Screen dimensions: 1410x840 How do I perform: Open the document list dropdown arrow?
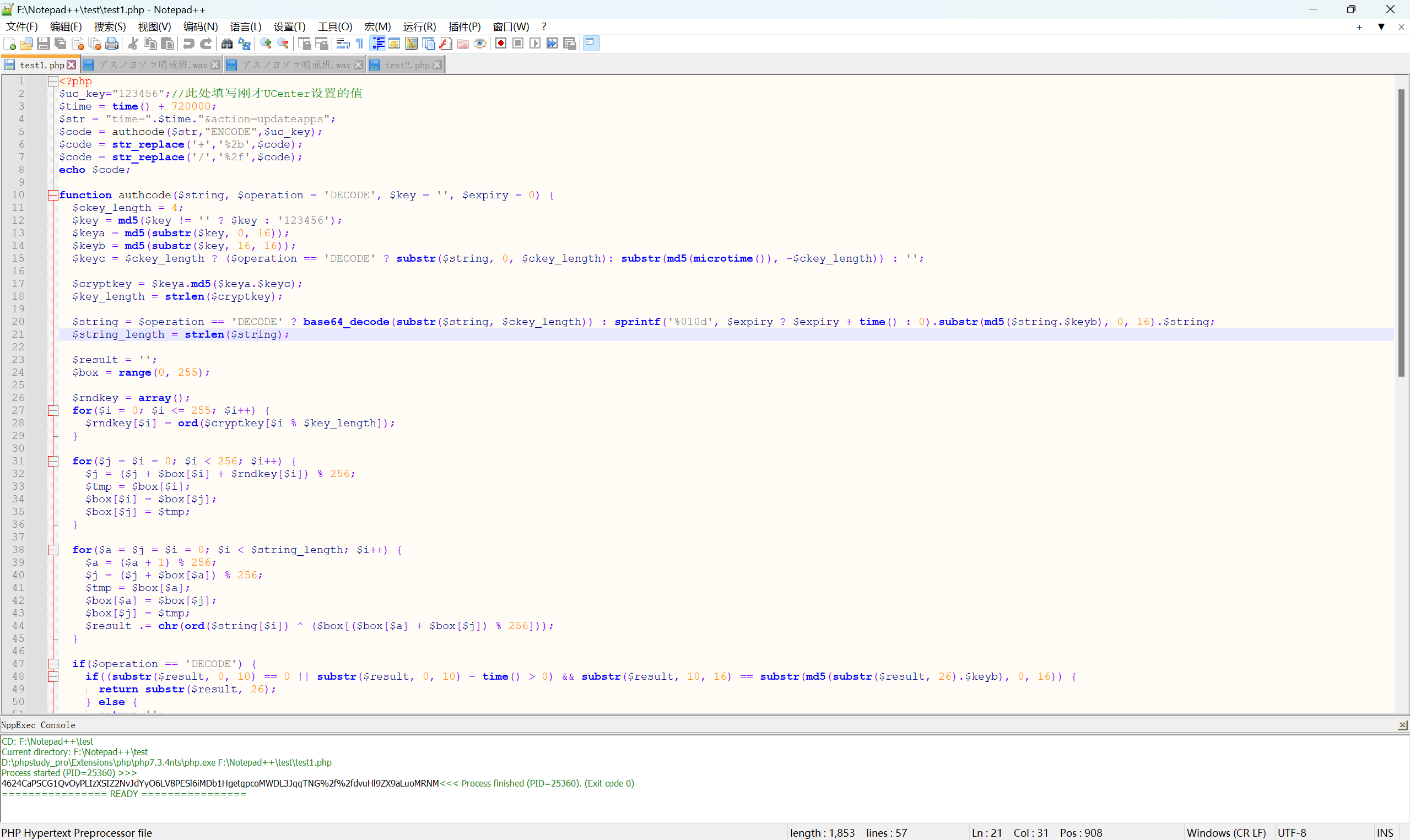(x=1381, y=26)
